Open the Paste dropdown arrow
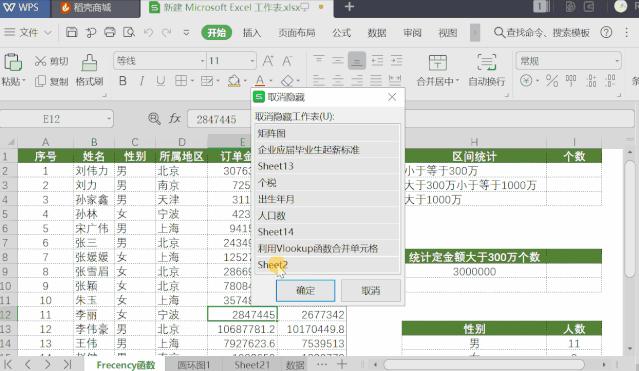The image size is (639, 371). coord(24,81)
